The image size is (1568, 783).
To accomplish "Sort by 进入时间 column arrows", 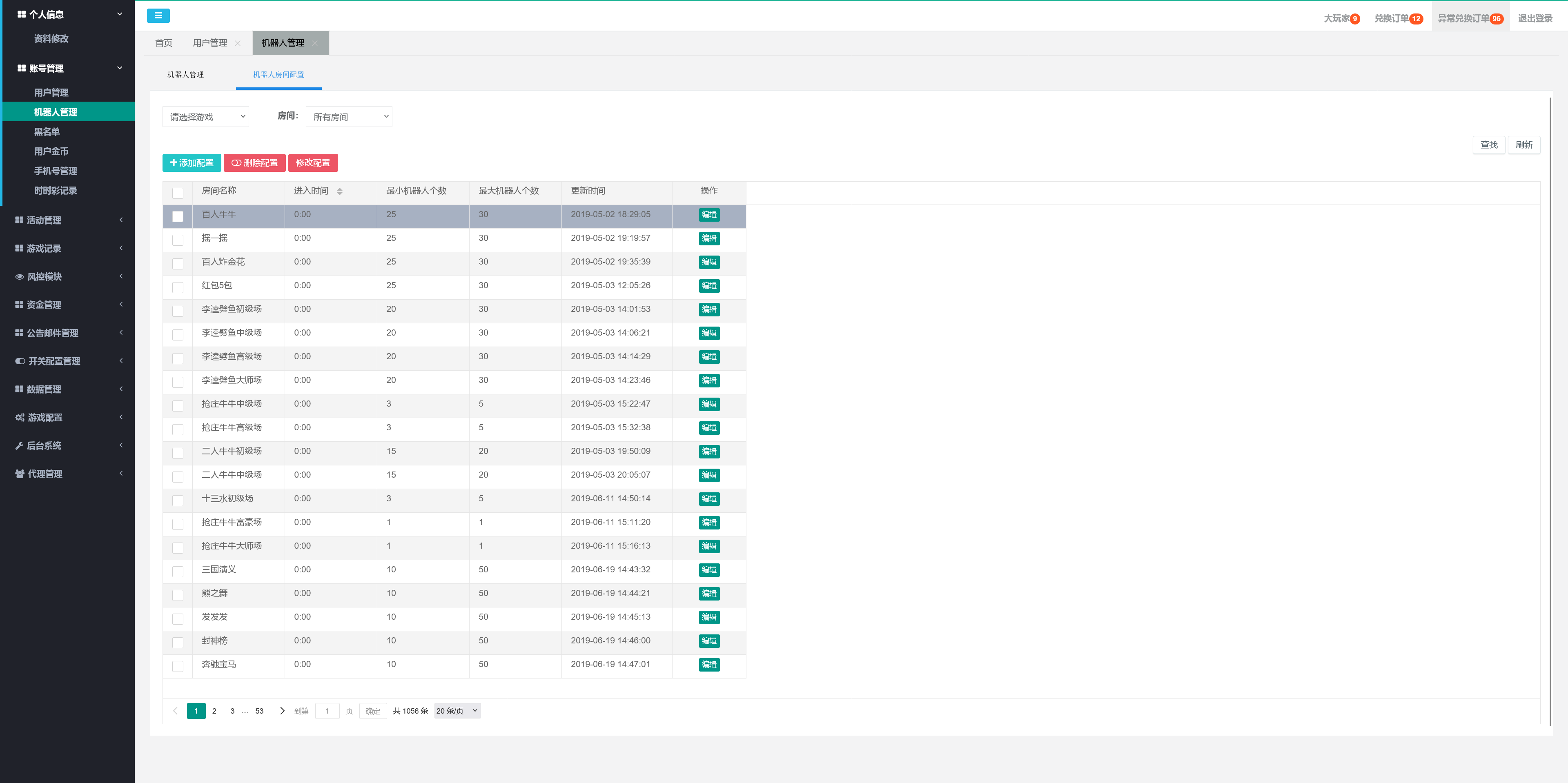I will pos(340,191).
